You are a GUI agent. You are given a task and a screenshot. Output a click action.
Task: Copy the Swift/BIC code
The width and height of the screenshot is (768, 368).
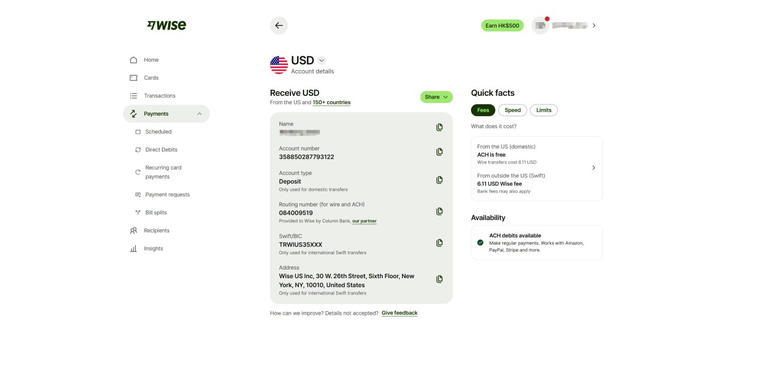(439, 243)
